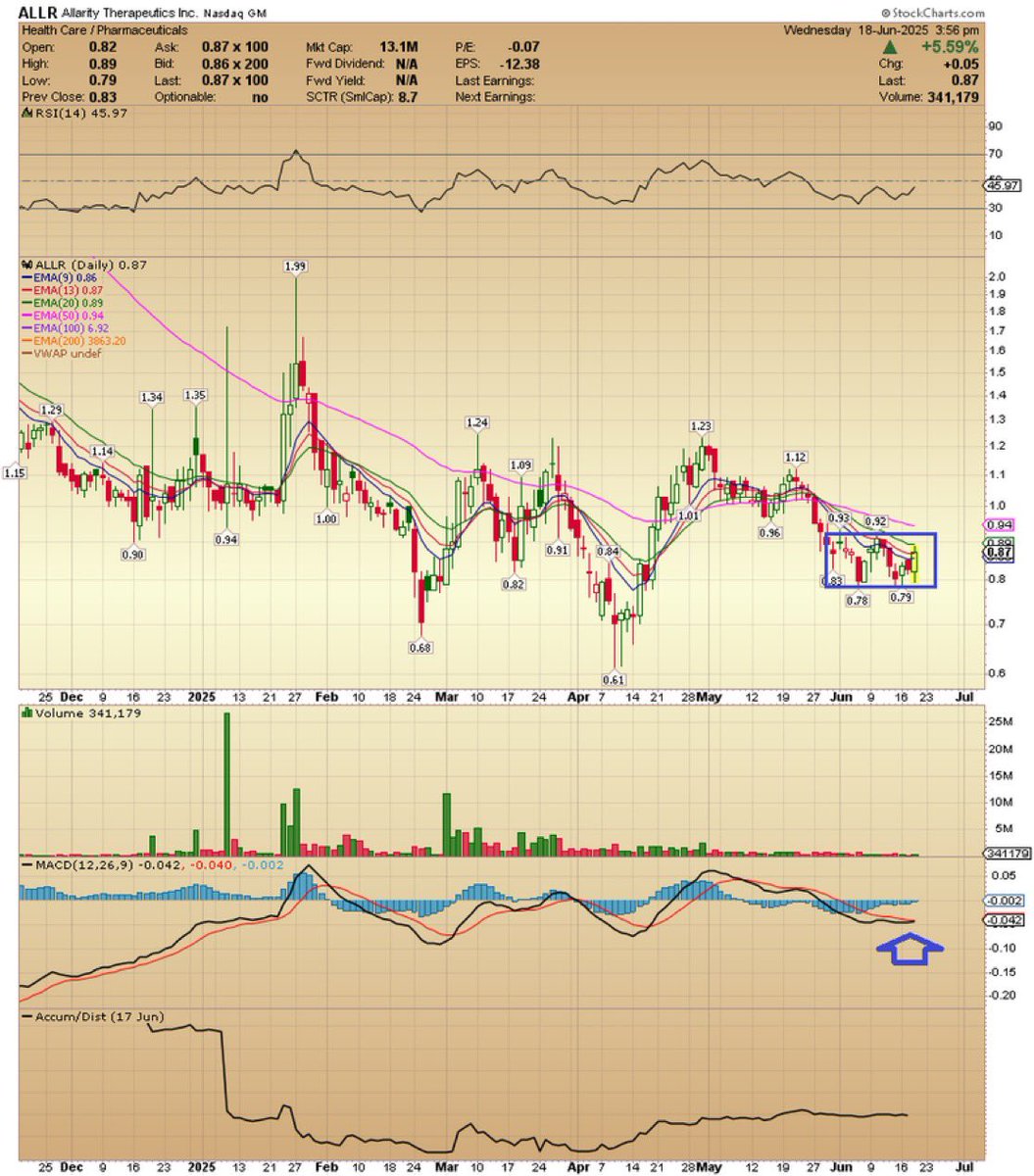1034x1176 pixels.
Task: Click the Prev Close value 0.83
Action: (104, 96)
